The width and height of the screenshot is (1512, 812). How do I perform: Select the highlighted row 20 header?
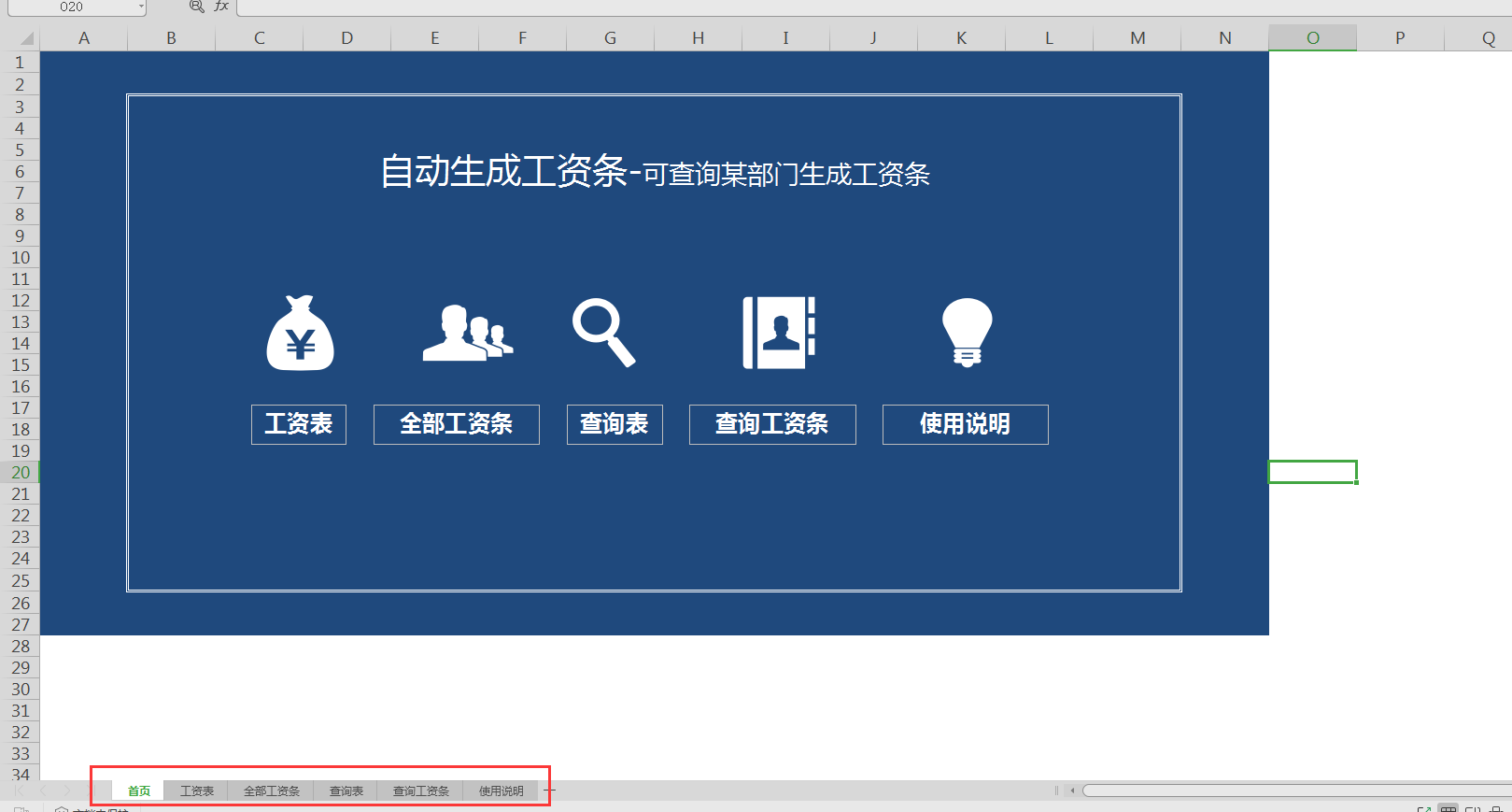tap(20, 472)
